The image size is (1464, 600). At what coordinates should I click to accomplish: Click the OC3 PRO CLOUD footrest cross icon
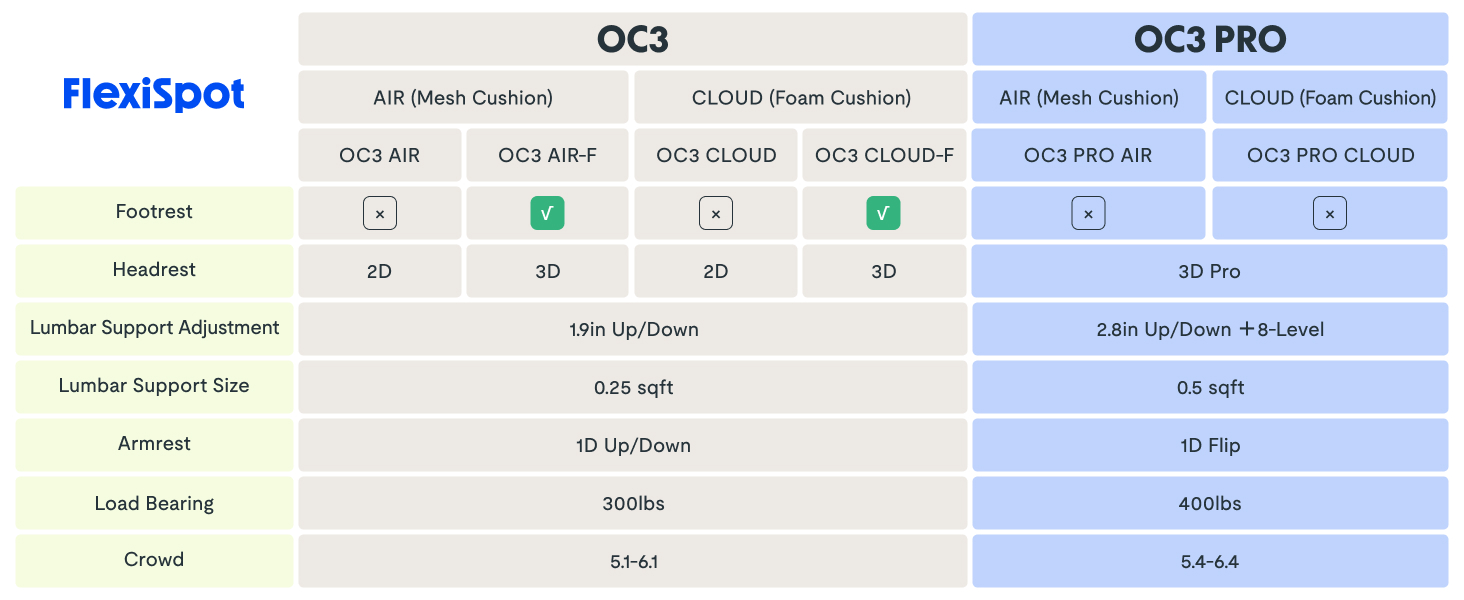[x=1330, y=213]
